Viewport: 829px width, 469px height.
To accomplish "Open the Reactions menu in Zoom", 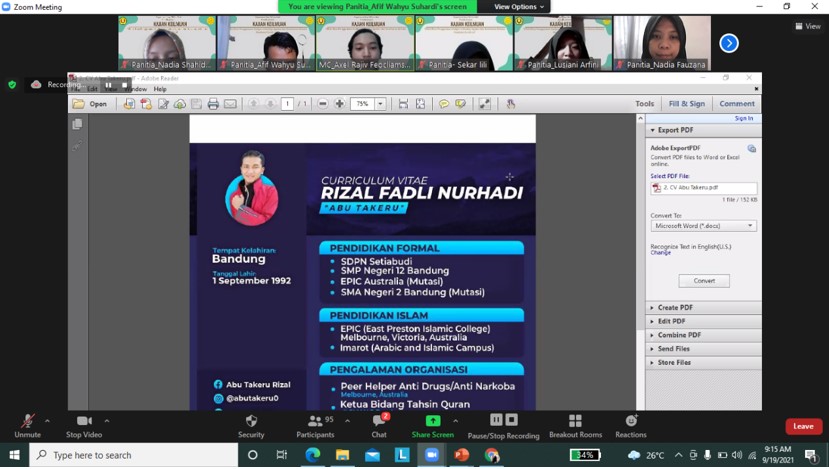I will (x=630, y=426).
